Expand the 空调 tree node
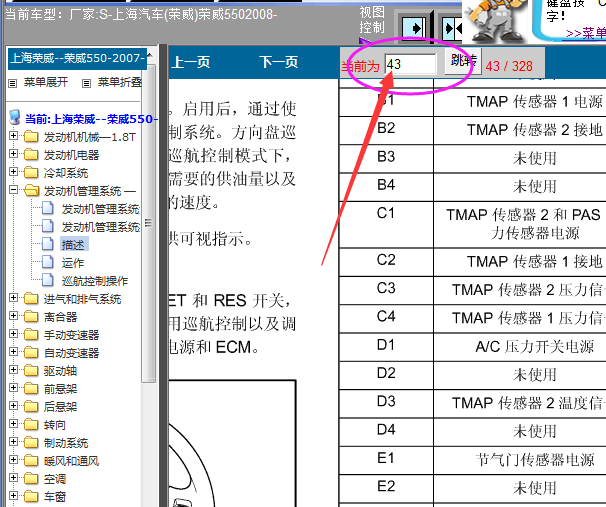Screen dimensions: 606x507 click(14, 478)
